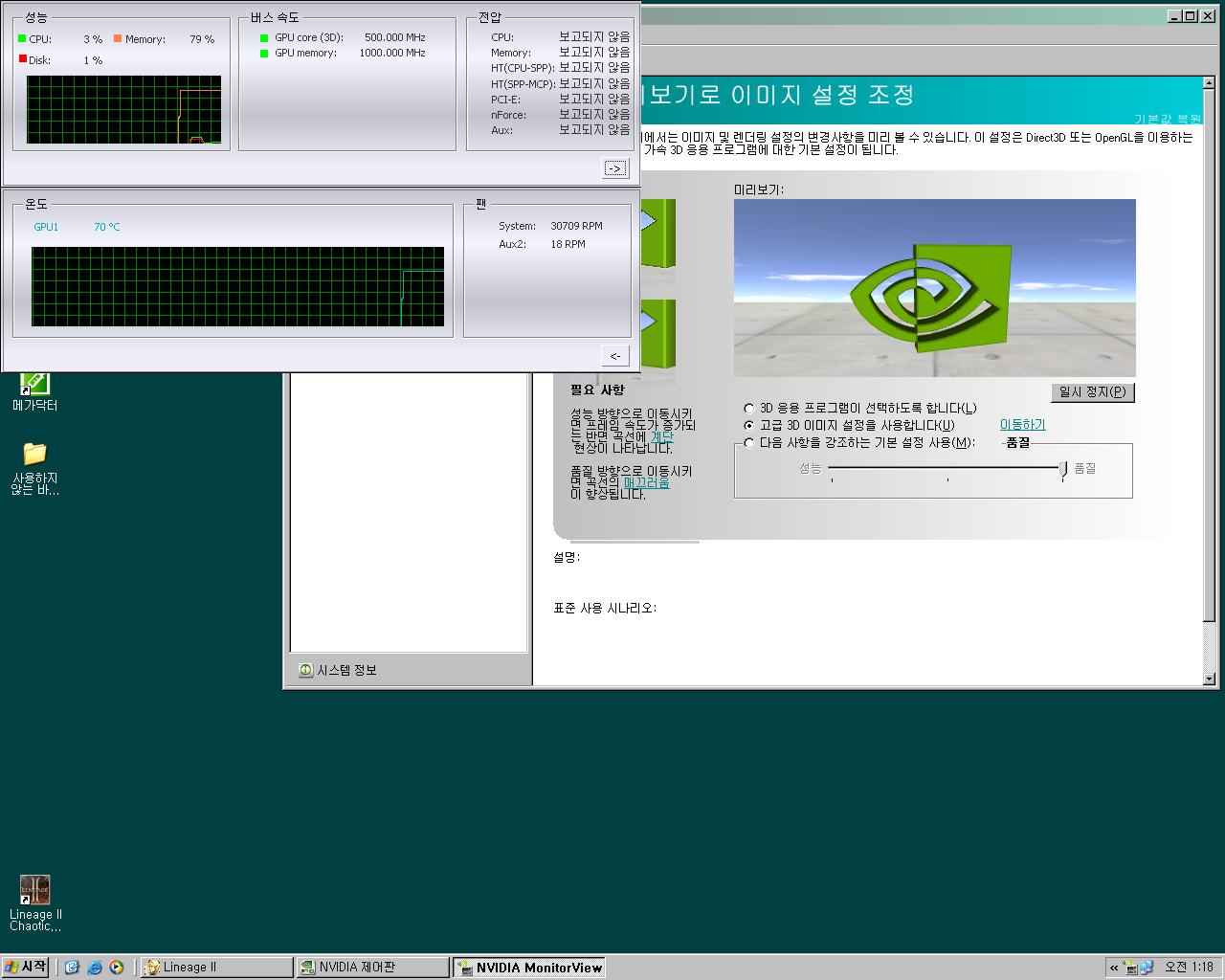Click the red Disk indicator square
1225x980 pixels.
(22, 59)
